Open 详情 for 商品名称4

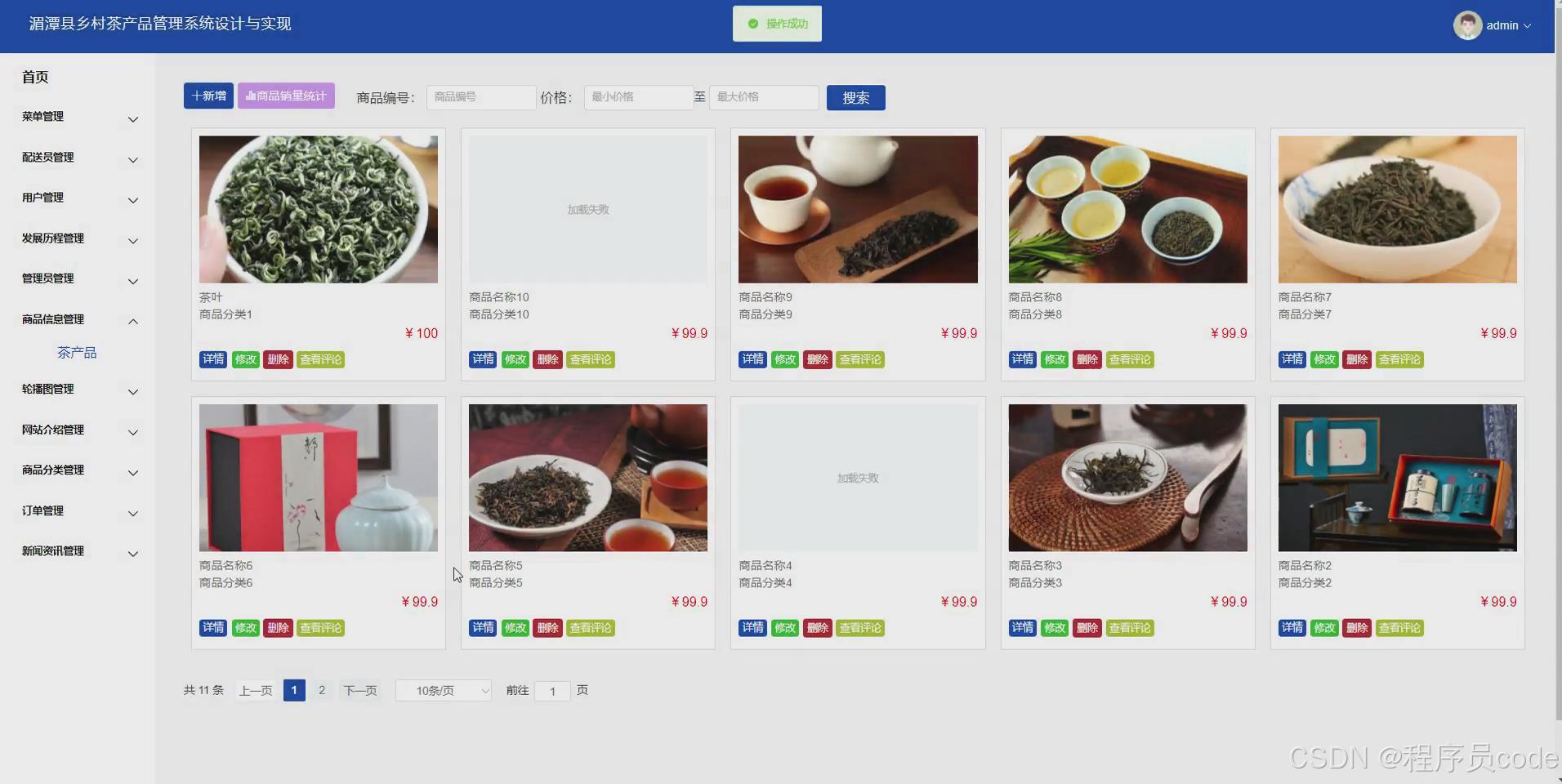coord(752,628)
